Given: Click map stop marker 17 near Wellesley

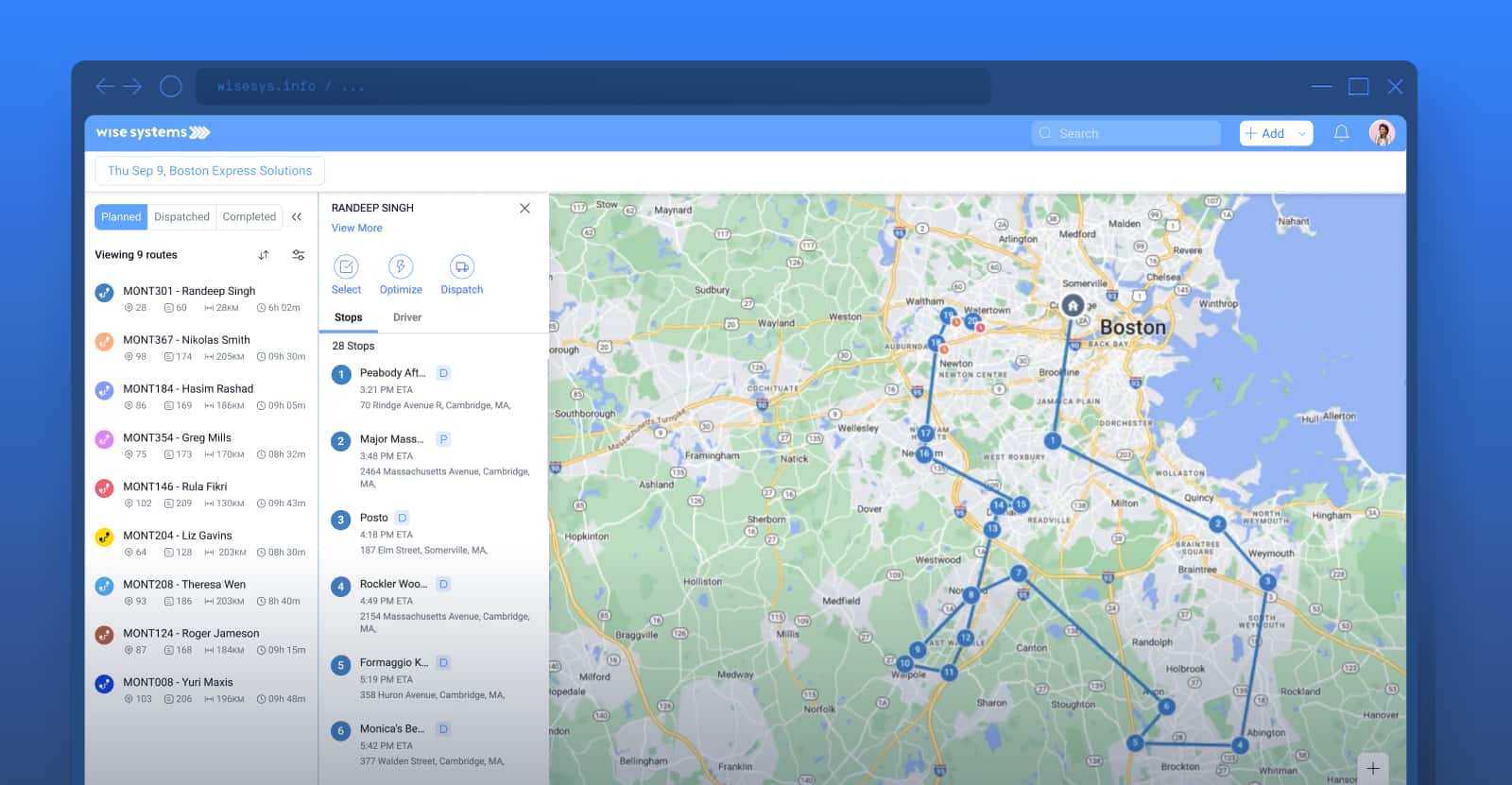Looking at the screenshot, I should [x=925, y=434].
